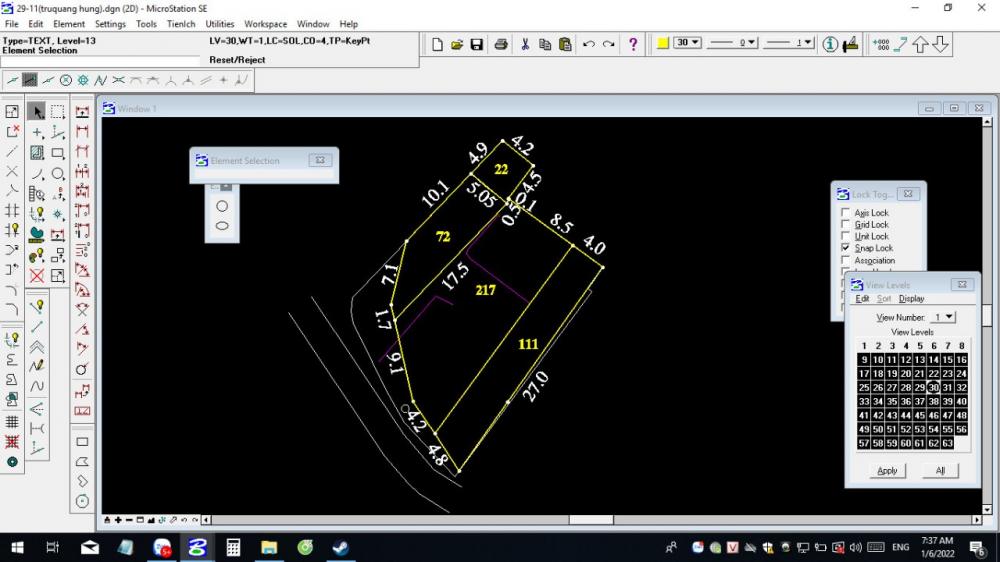Open File Explorer from the taskbar
This screenshot has height=562, width=1000.
(x=269, y=547)
